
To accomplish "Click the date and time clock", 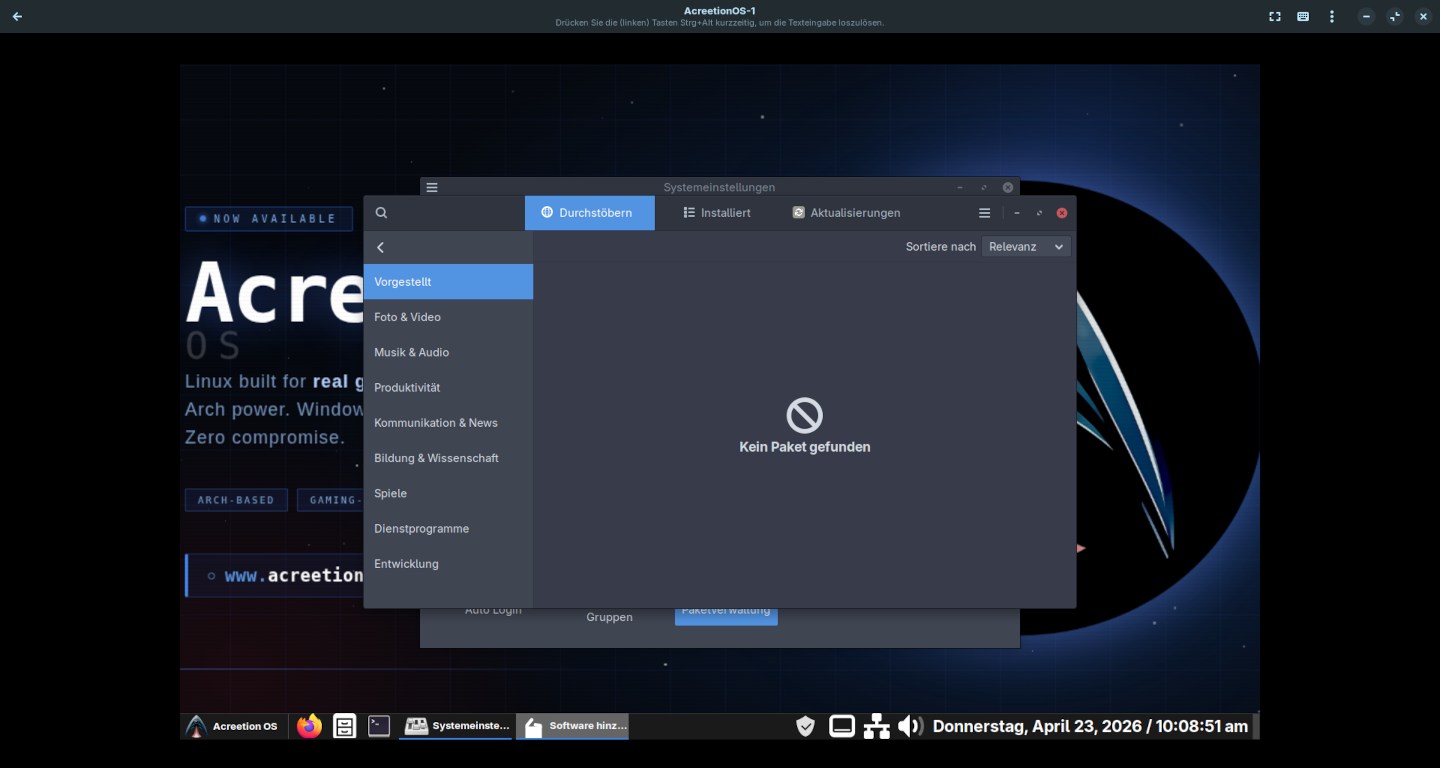I will pyautogui.click(x=1090, y=726).
